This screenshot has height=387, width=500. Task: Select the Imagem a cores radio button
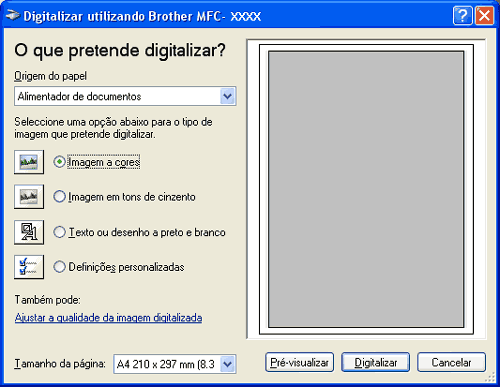[x=59, y=162]
